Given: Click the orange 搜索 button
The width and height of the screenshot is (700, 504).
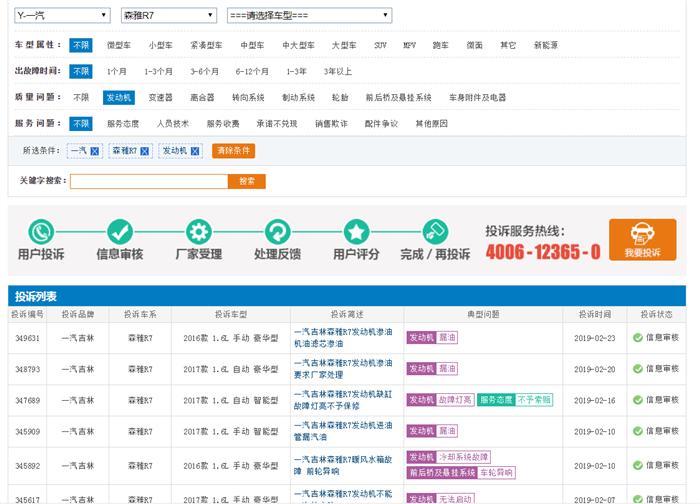Looking at the screenshot, I should (247, 181).
